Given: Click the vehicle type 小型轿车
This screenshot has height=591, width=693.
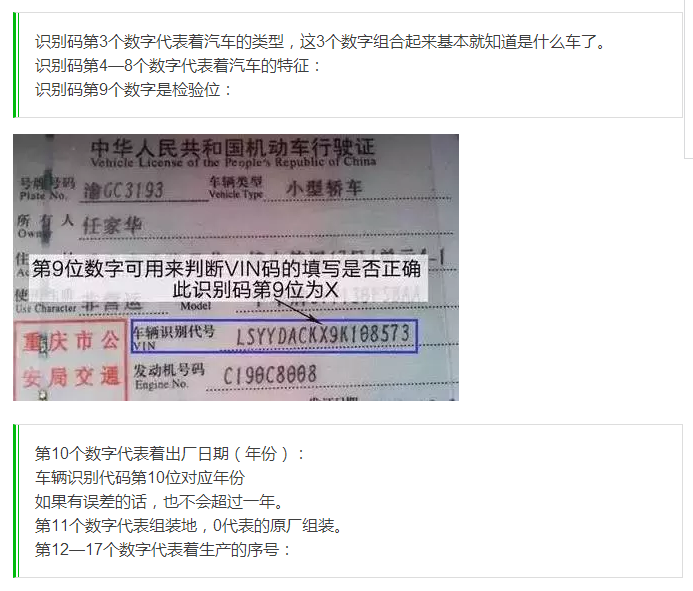Looking at the screenshot, I should click(324, 188).
